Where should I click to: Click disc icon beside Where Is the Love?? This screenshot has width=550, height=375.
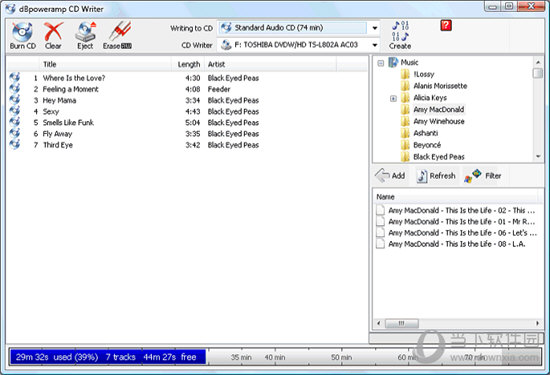pyautogui.click(x=15, y=77)
